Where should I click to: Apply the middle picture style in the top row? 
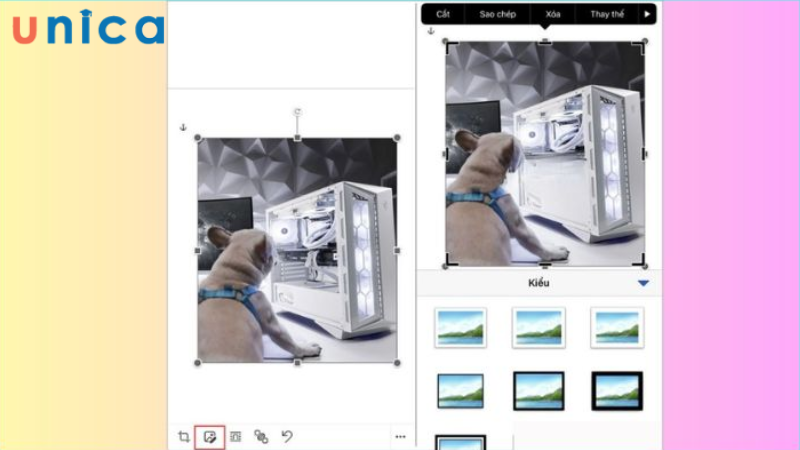click(x=539, y=328)
